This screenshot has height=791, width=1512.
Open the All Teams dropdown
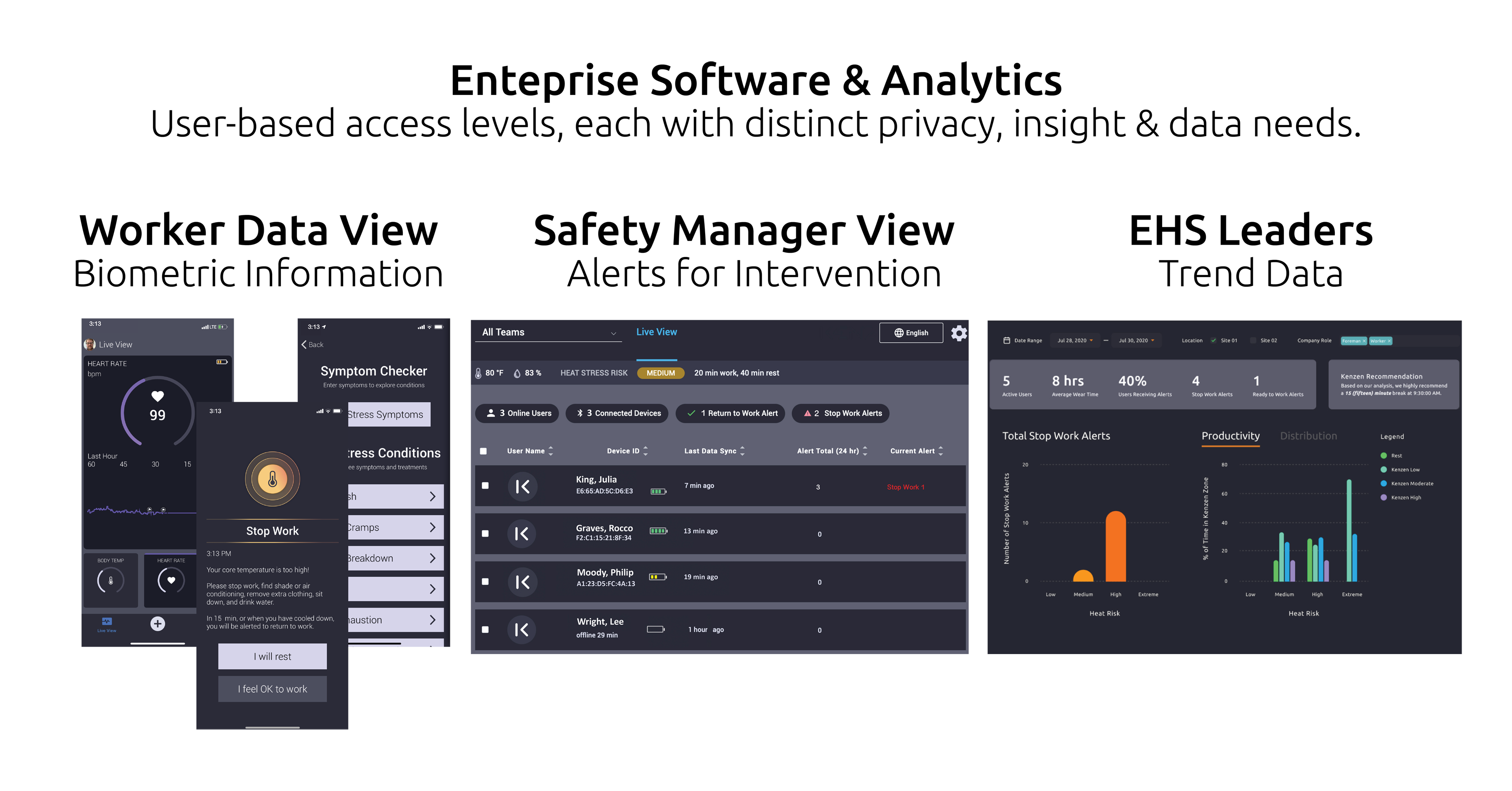(x=548, y=332)
